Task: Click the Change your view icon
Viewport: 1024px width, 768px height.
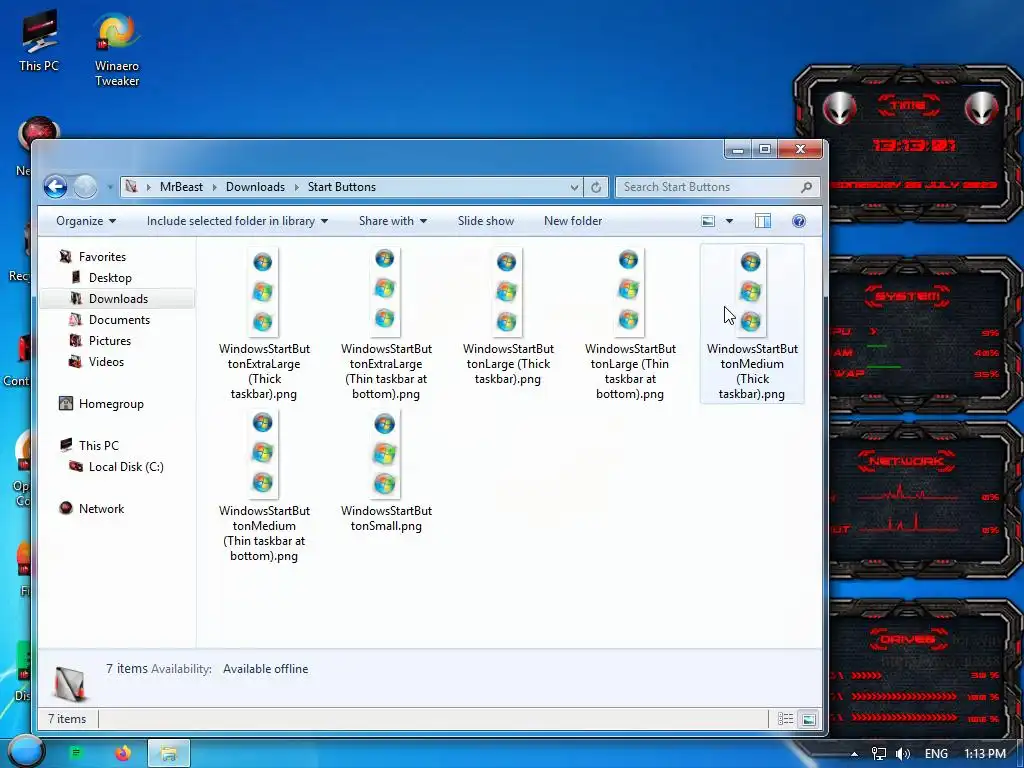Action: [708, 221]
